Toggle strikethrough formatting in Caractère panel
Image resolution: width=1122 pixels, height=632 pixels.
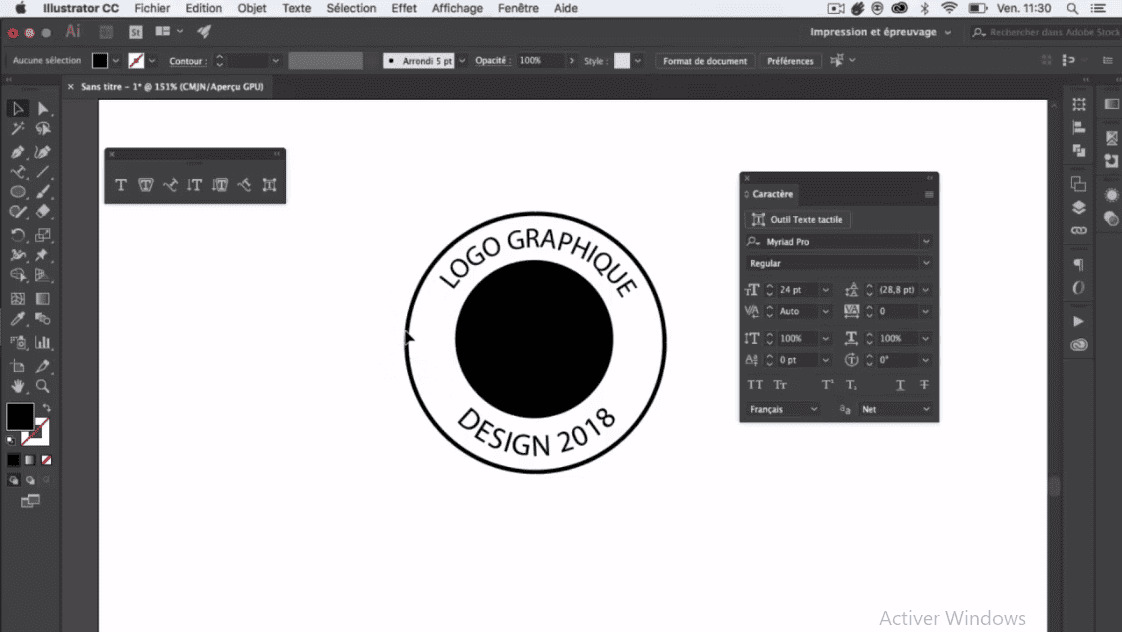tap(924, 384)
